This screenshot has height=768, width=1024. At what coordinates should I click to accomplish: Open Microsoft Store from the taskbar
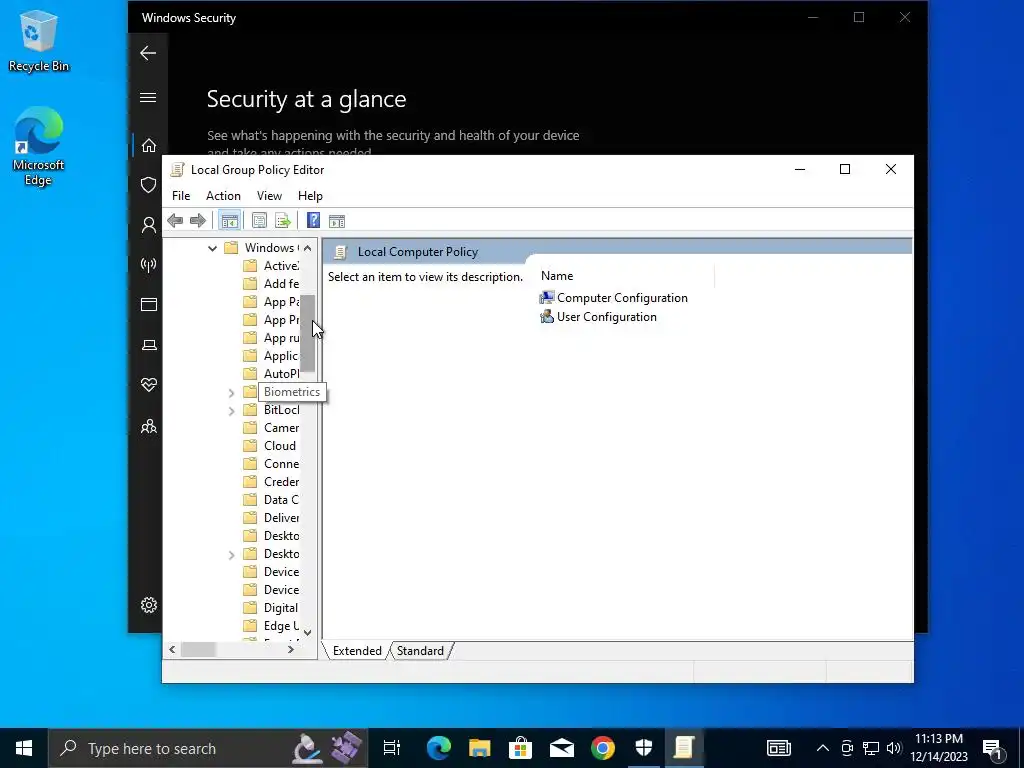tap(520, 748)
